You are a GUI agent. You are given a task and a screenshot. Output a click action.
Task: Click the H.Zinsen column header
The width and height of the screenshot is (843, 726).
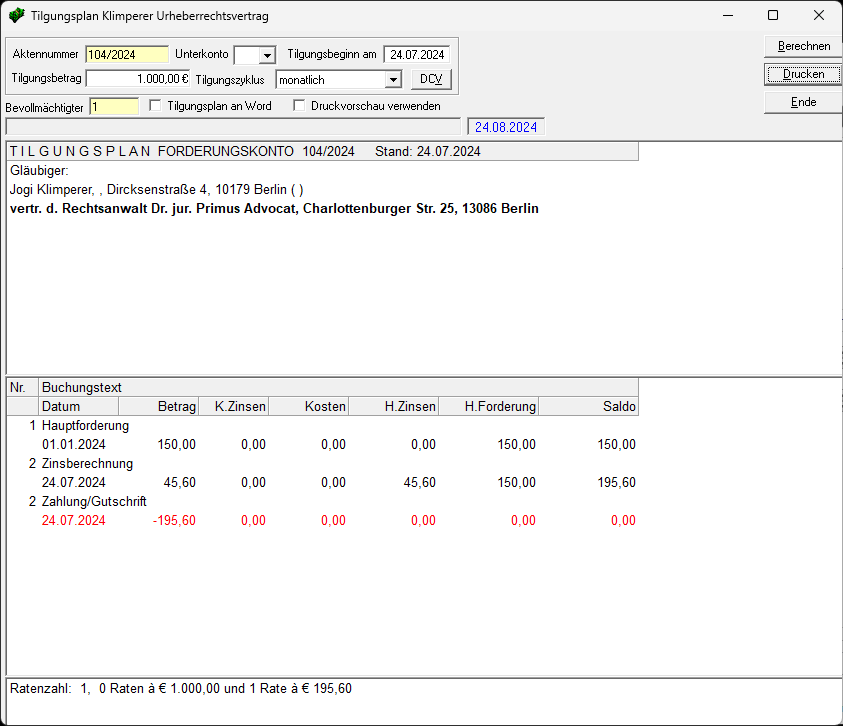[x=394, y=406]
